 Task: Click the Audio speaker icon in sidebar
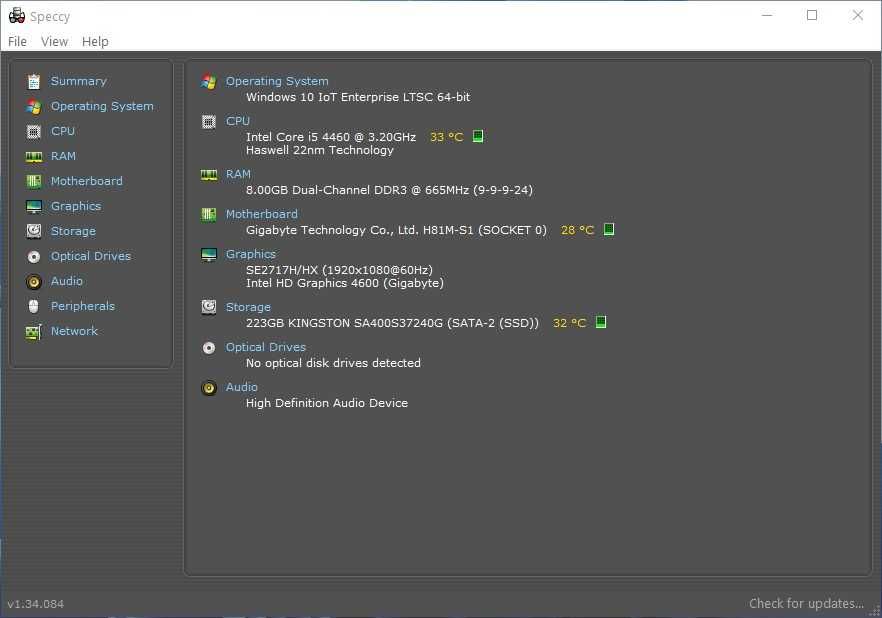[x=34, y=281]
